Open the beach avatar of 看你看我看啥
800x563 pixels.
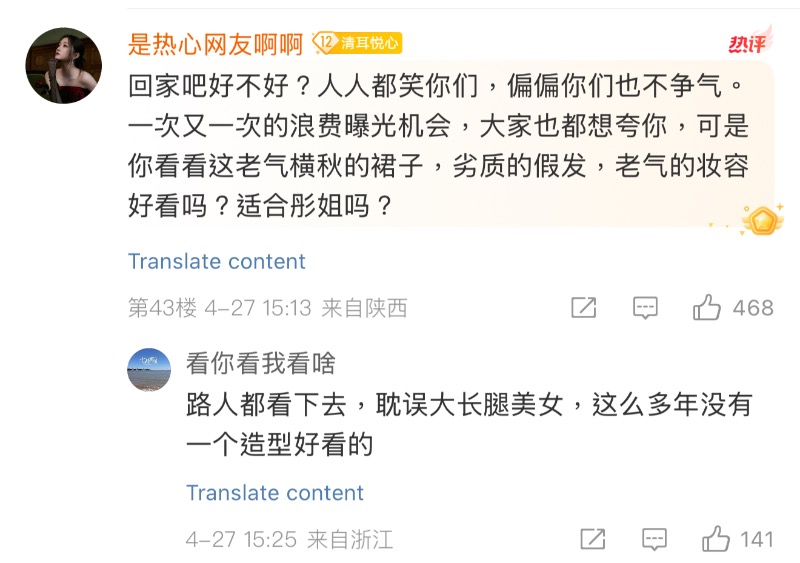(149, 370)
